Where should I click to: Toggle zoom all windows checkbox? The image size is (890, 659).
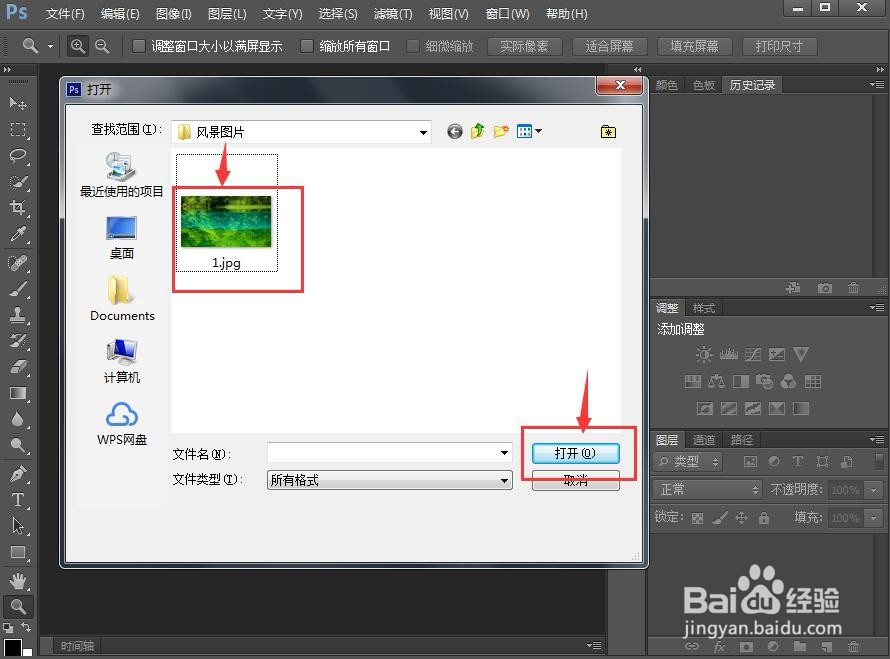click(307, 46)
